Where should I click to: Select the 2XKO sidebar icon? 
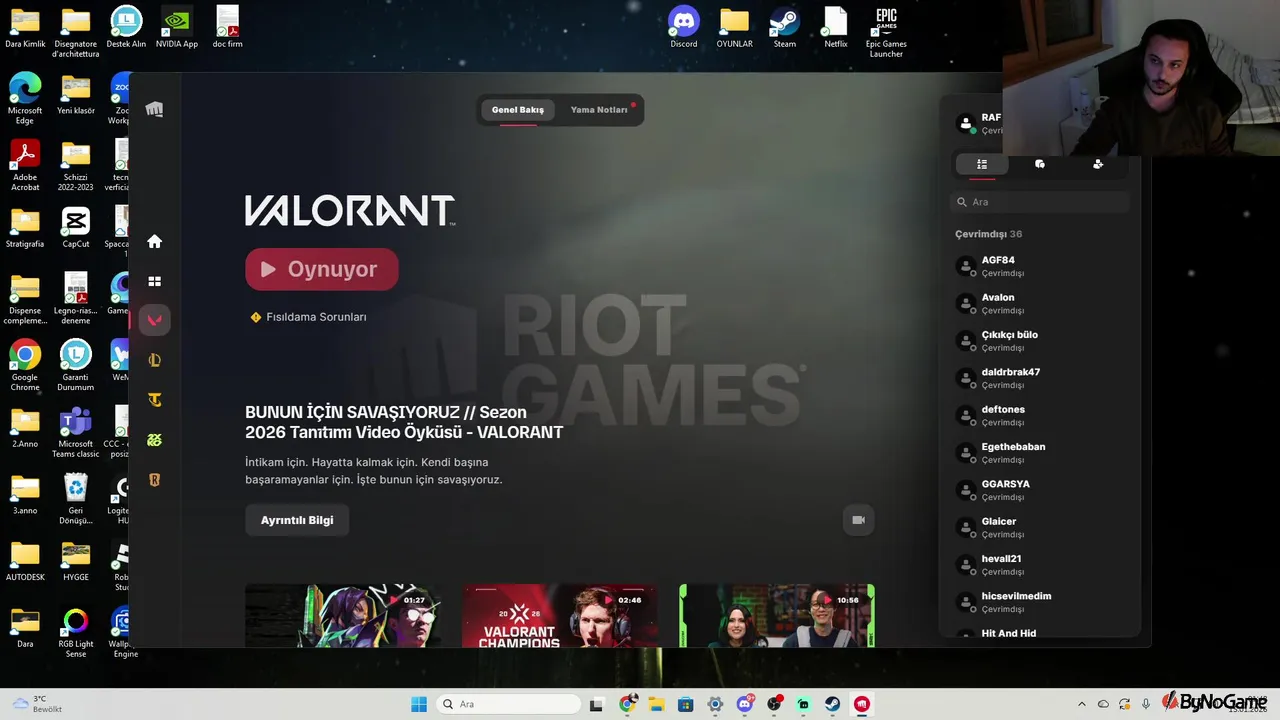click(154, 440)
